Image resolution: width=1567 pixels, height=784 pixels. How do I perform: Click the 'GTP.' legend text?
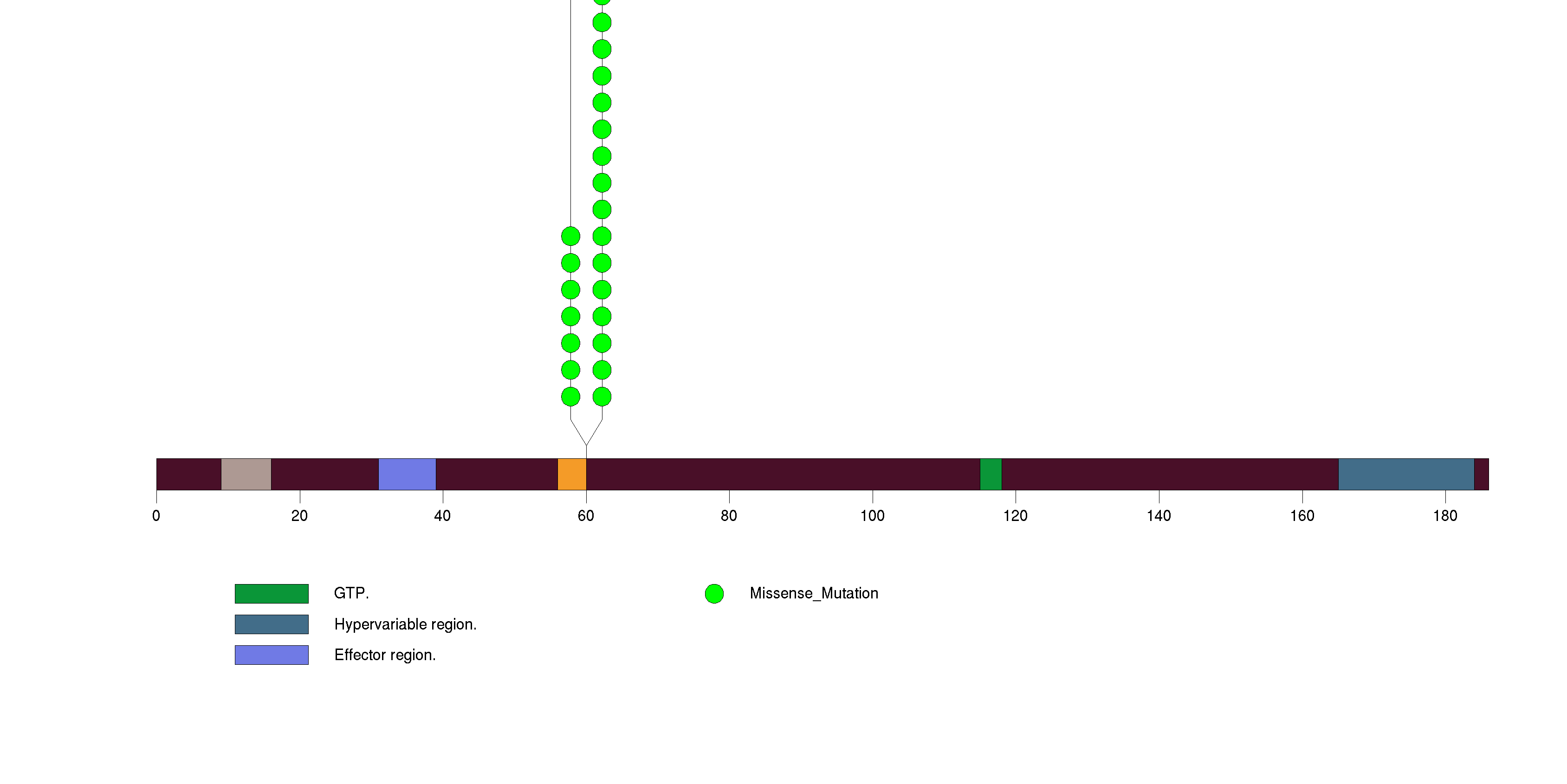pos(351,593)
